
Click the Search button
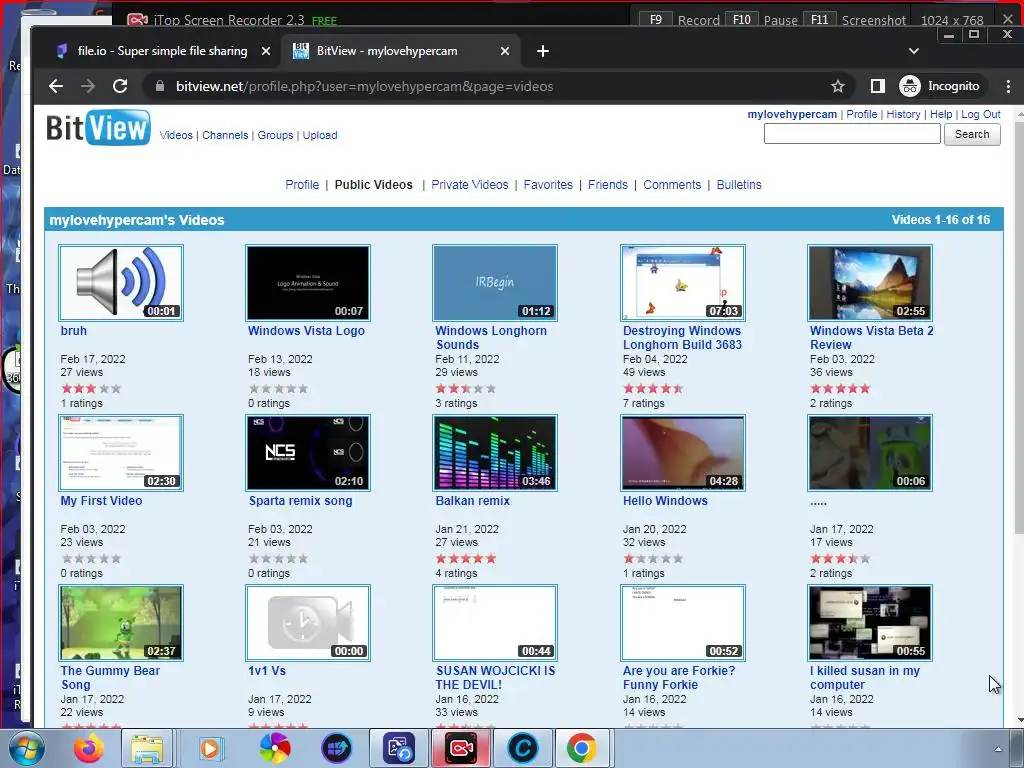(972, 134)
